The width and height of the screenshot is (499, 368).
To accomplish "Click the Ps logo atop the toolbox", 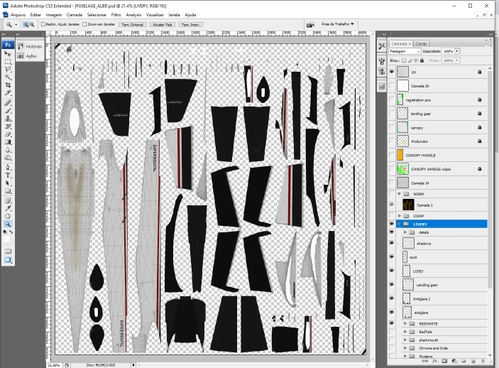I will click(x=8, y=45).
